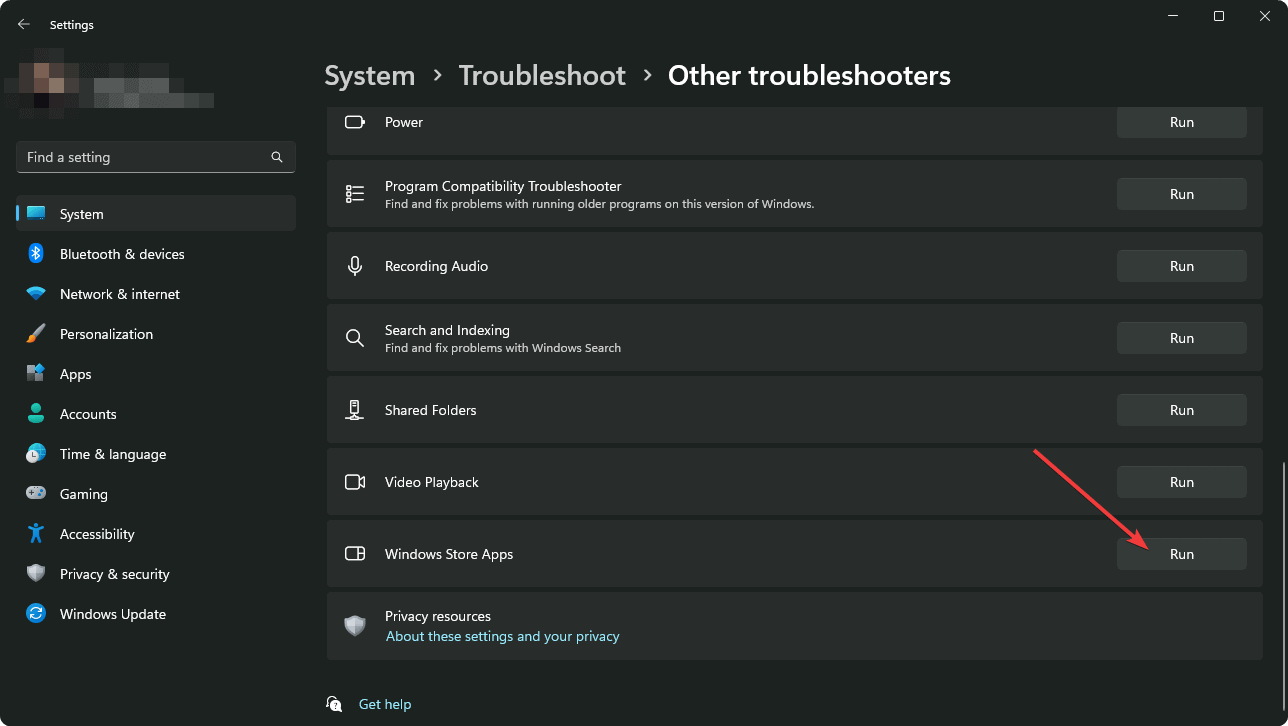Select the Gaming controller sidebar icon
Viewport: 1288px width, 726px height.
tap(36, 493)
